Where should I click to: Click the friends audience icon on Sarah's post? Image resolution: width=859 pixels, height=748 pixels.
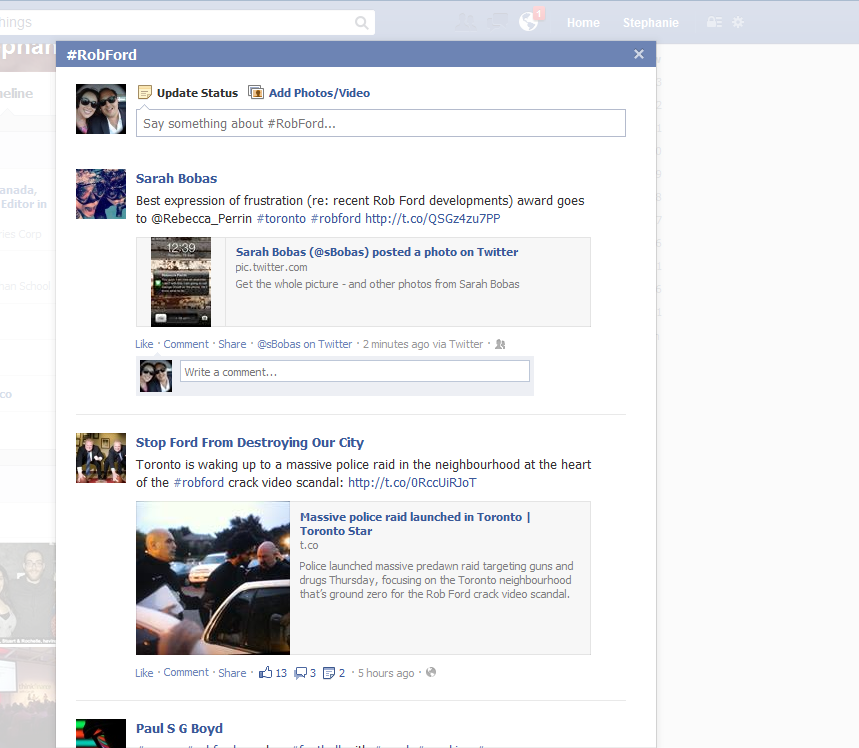[500, 344]
